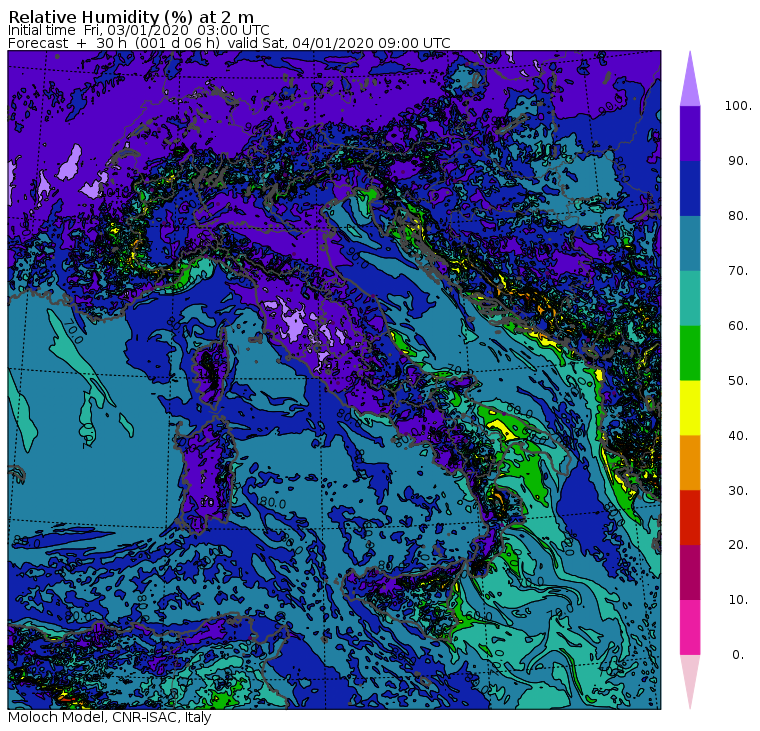Select the 20-30 red legend swatch

[x=690, y=518]
